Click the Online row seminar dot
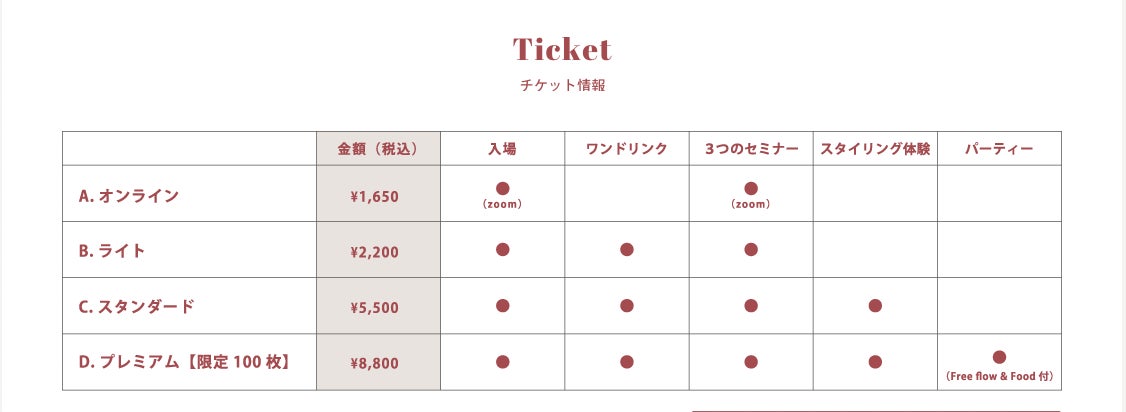 point(751,188)
